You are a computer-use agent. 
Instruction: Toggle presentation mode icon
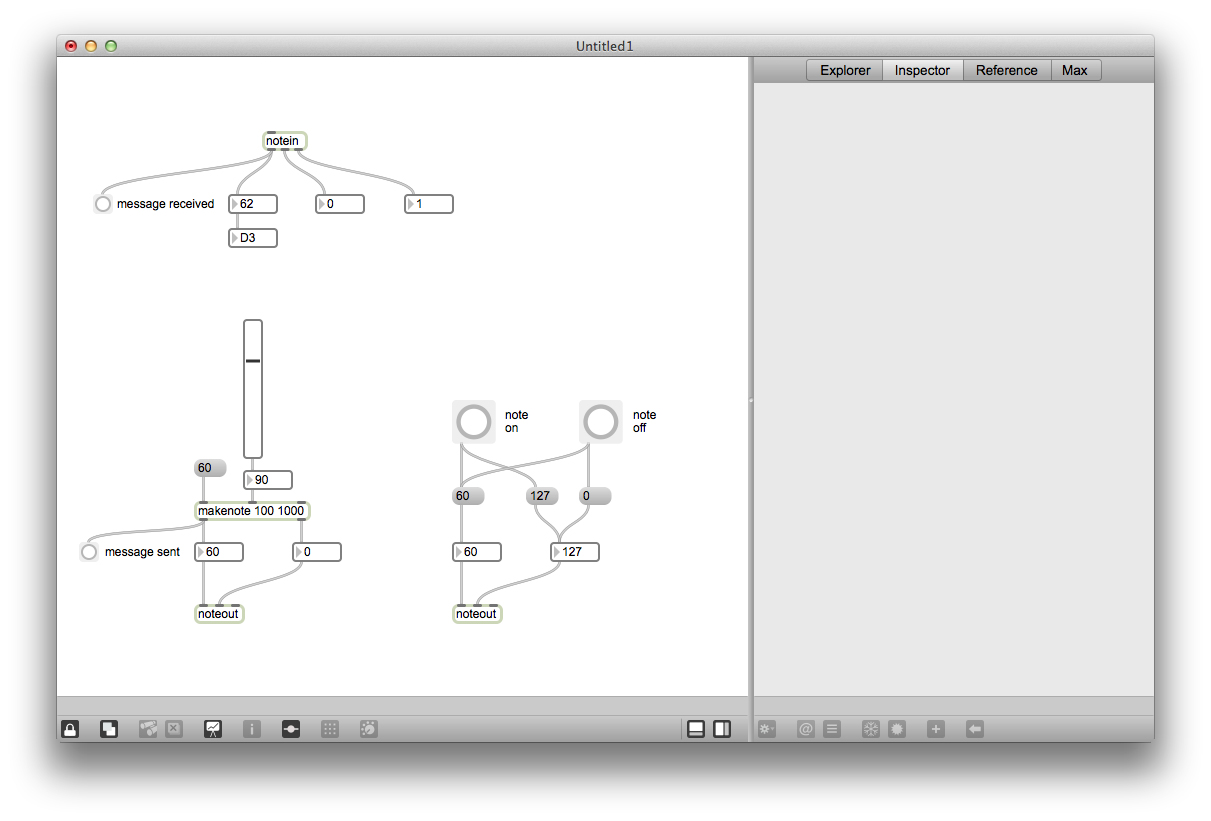tap(213, 729)
